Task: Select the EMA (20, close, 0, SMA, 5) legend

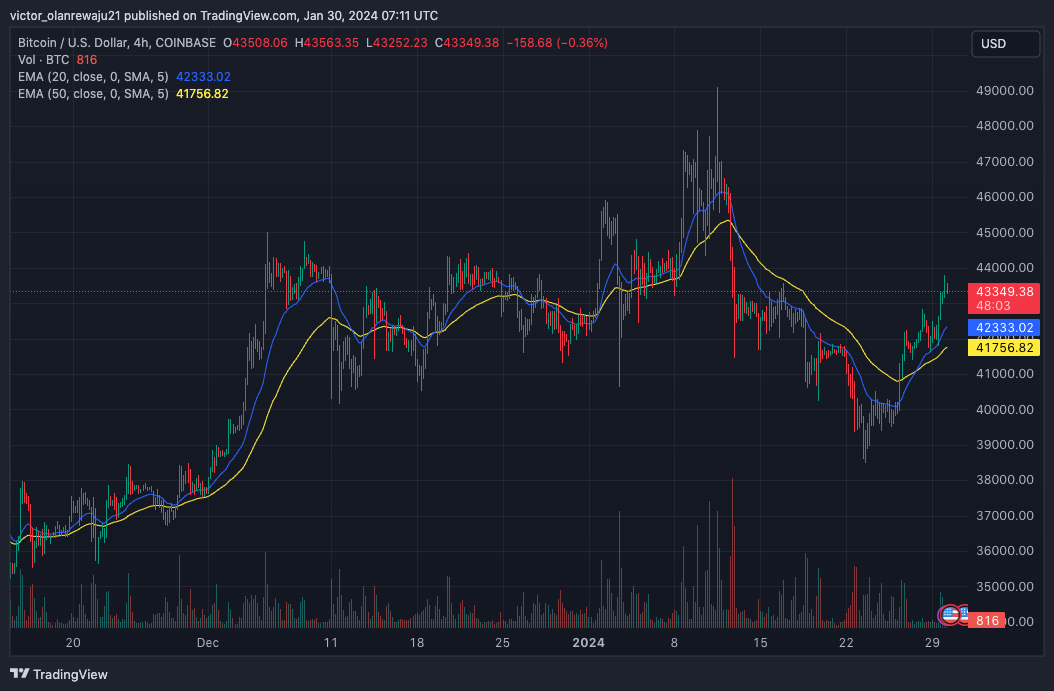Action: (93, 77)
